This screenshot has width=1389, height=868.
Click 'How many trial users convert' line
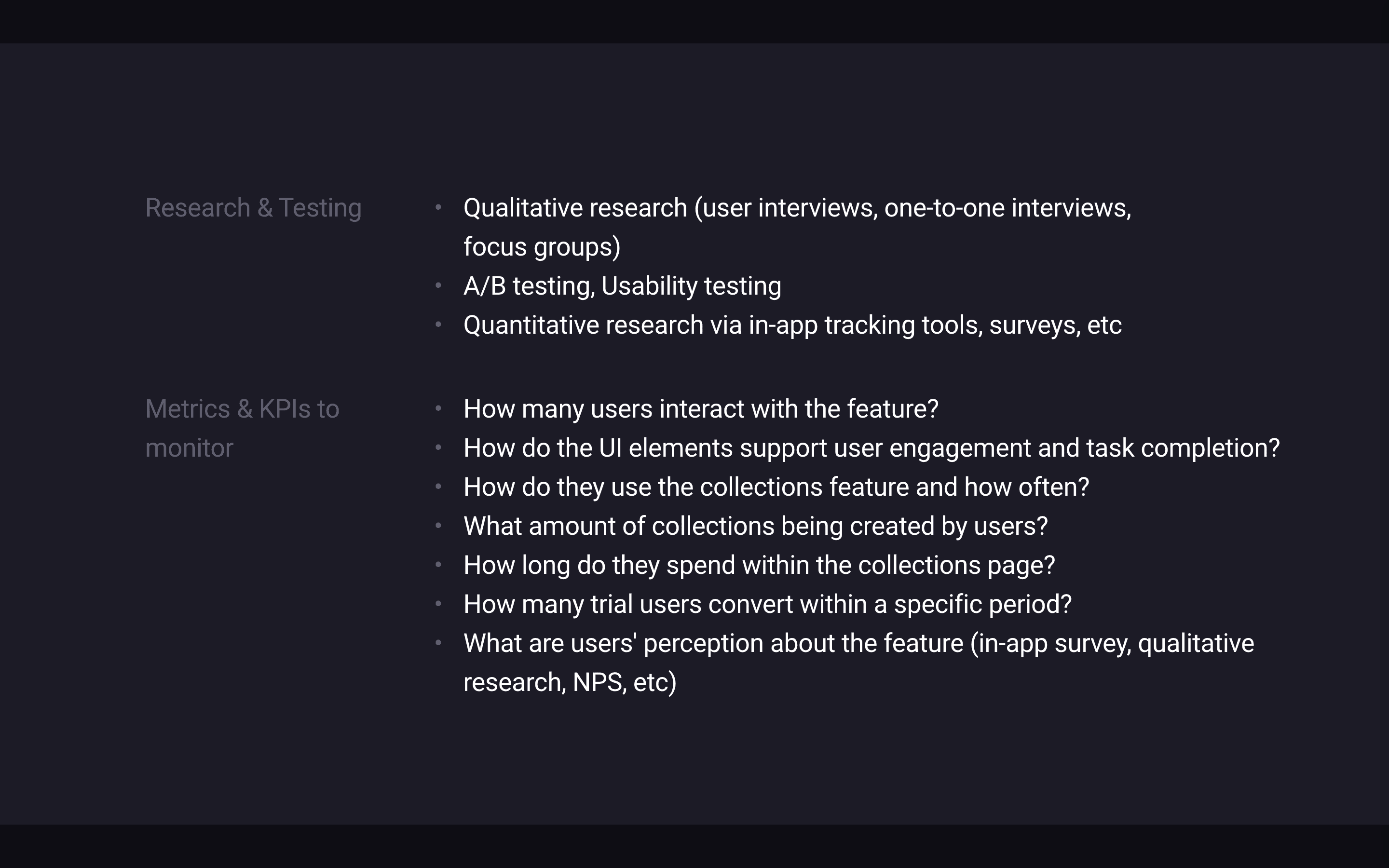point(767,604)
